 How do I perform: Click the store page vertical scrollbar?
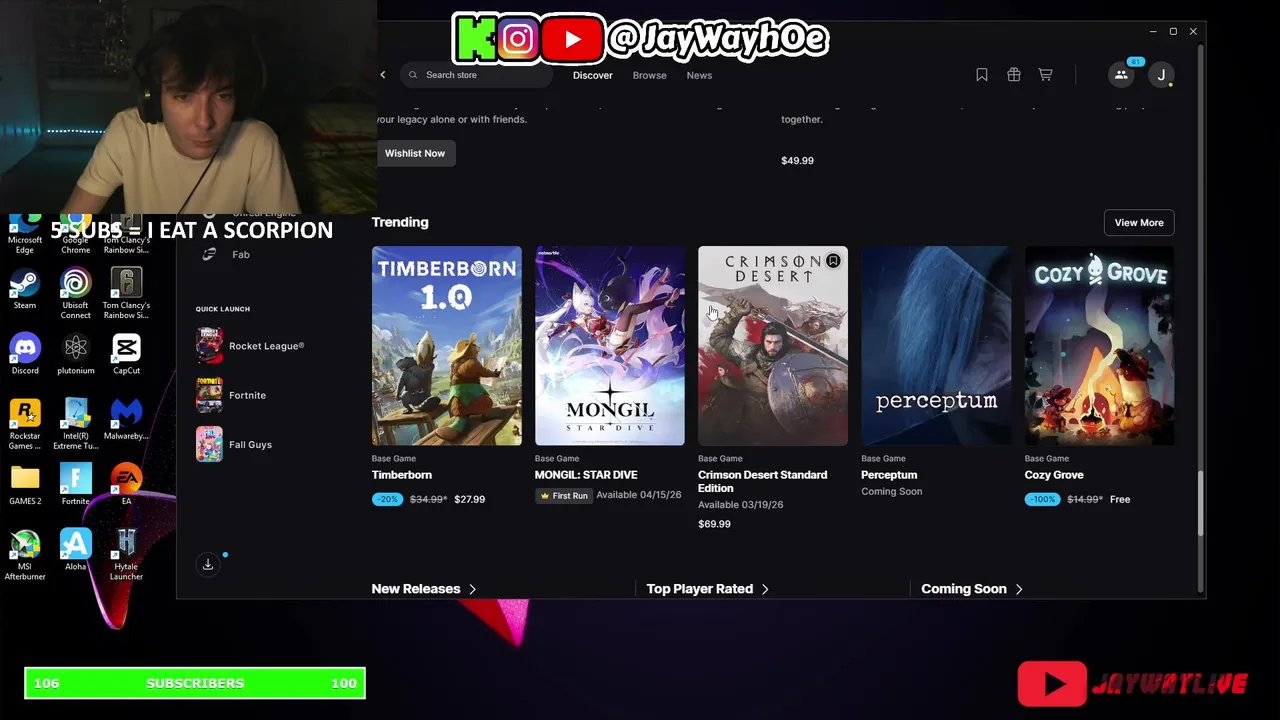pyautogui.click(x=1202, y=502)
